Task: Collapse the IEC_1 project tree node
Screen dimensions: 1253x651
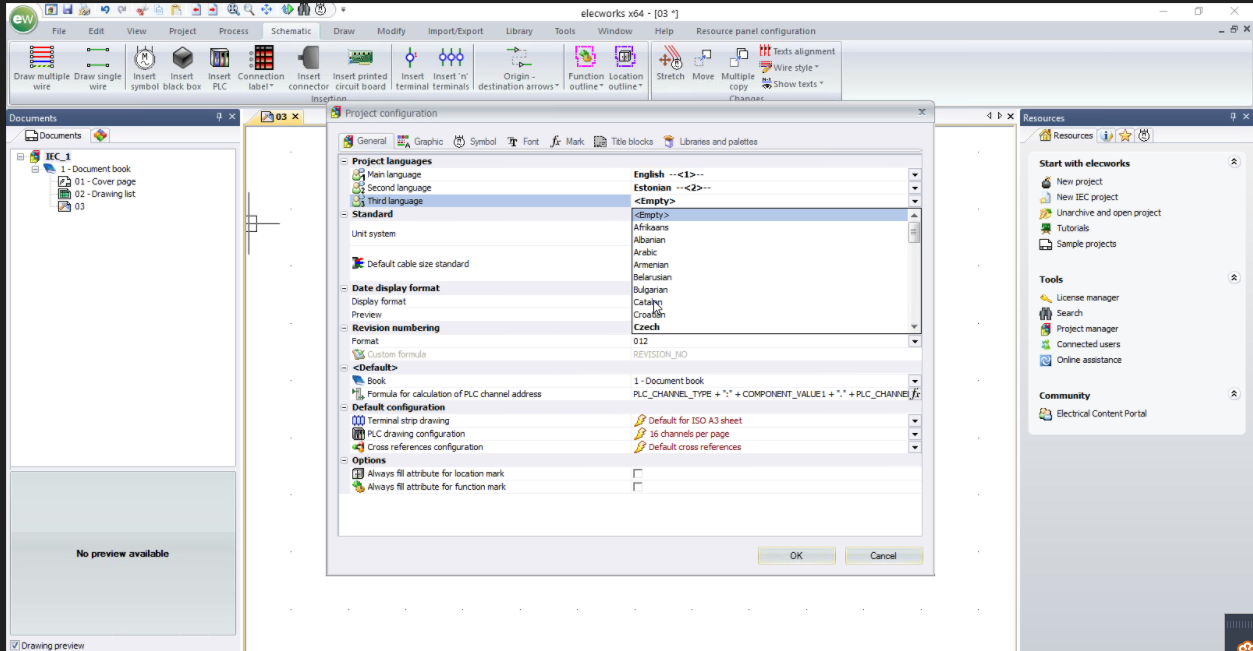Action: click(x=21, y=157)
